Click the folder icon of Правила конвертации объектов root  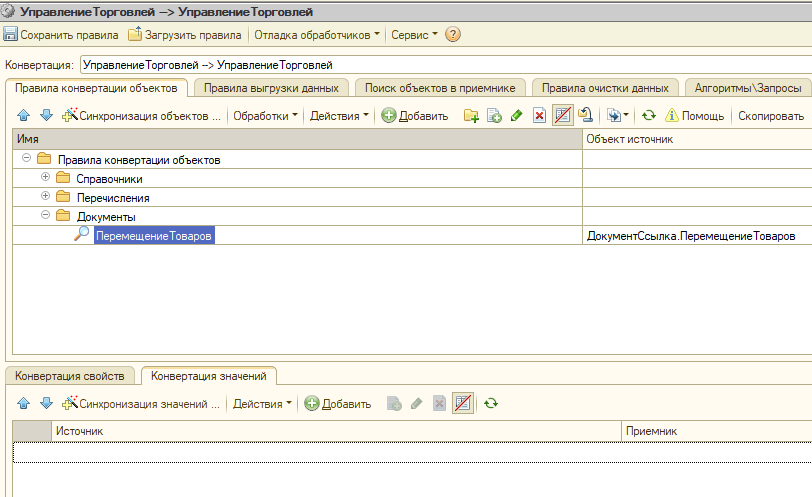[44, 158]
